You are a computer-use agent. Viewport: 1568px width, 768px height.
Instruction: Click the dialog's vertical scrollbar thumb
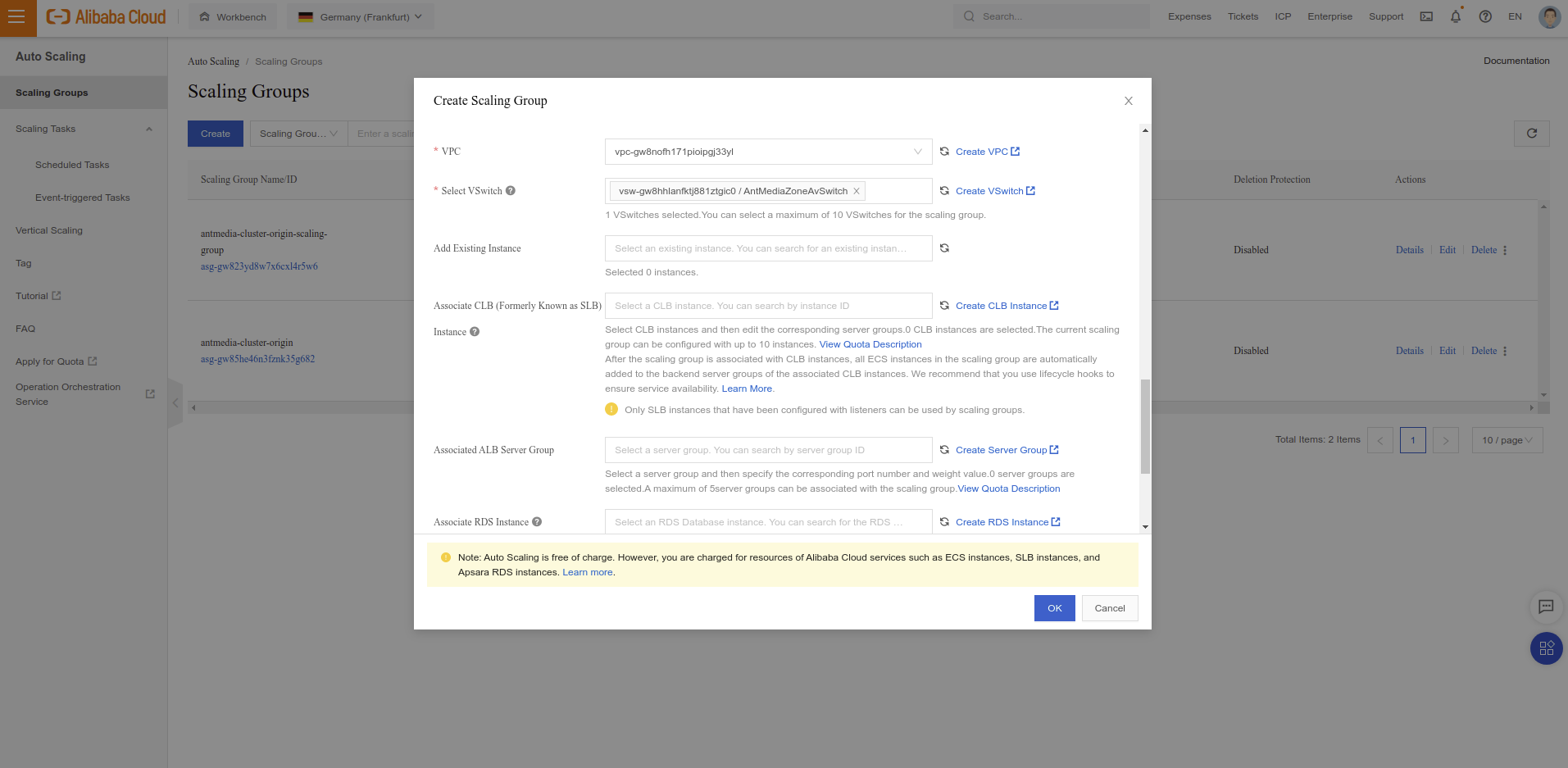point(1145,426)
